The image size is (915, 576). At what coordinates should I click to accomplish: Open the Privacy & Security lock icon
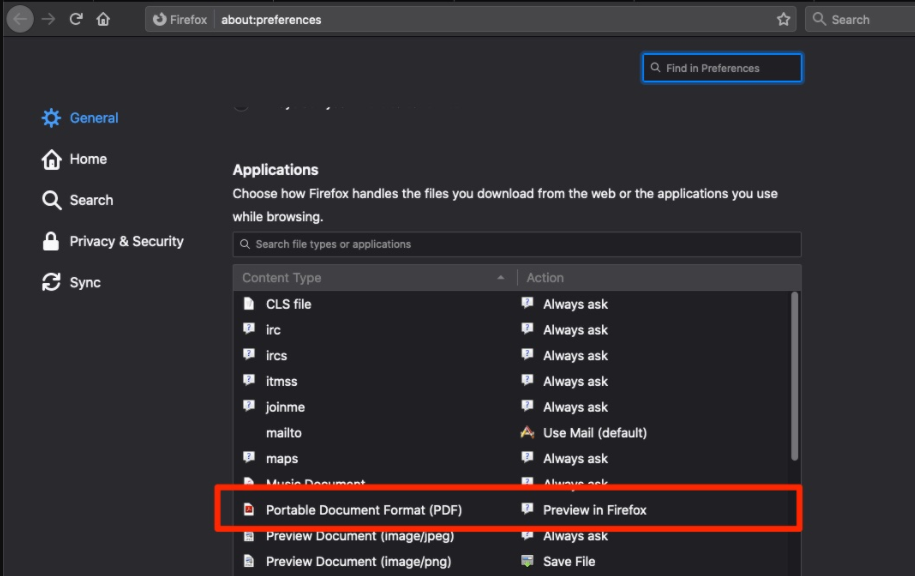point(51,241)
